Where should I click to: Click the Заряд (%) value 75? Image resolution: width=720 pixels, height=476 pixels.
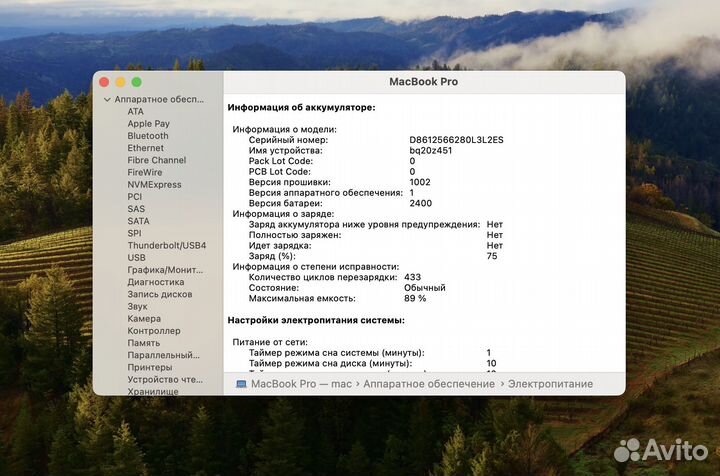[x=492, y=256]
